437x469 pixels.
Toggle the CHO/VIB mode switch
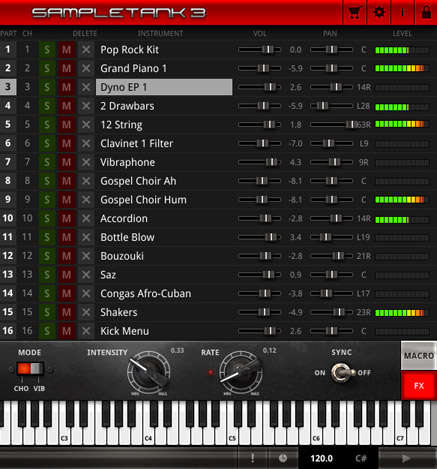tap(30, 369)
